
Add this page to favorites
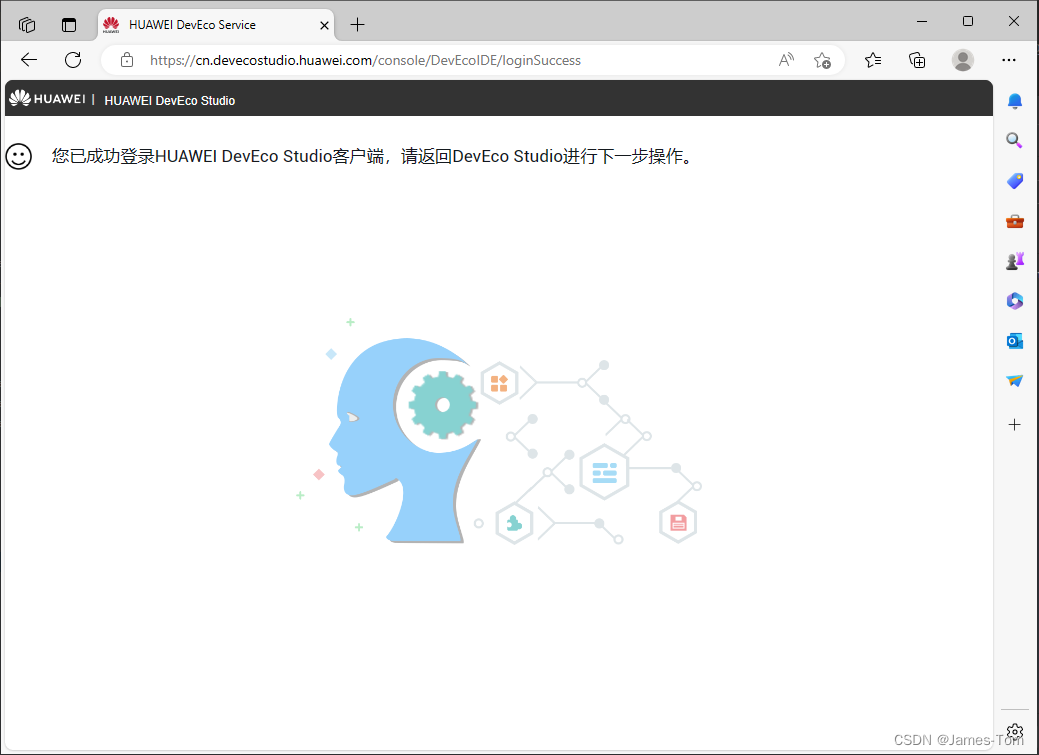coord(822,60)
